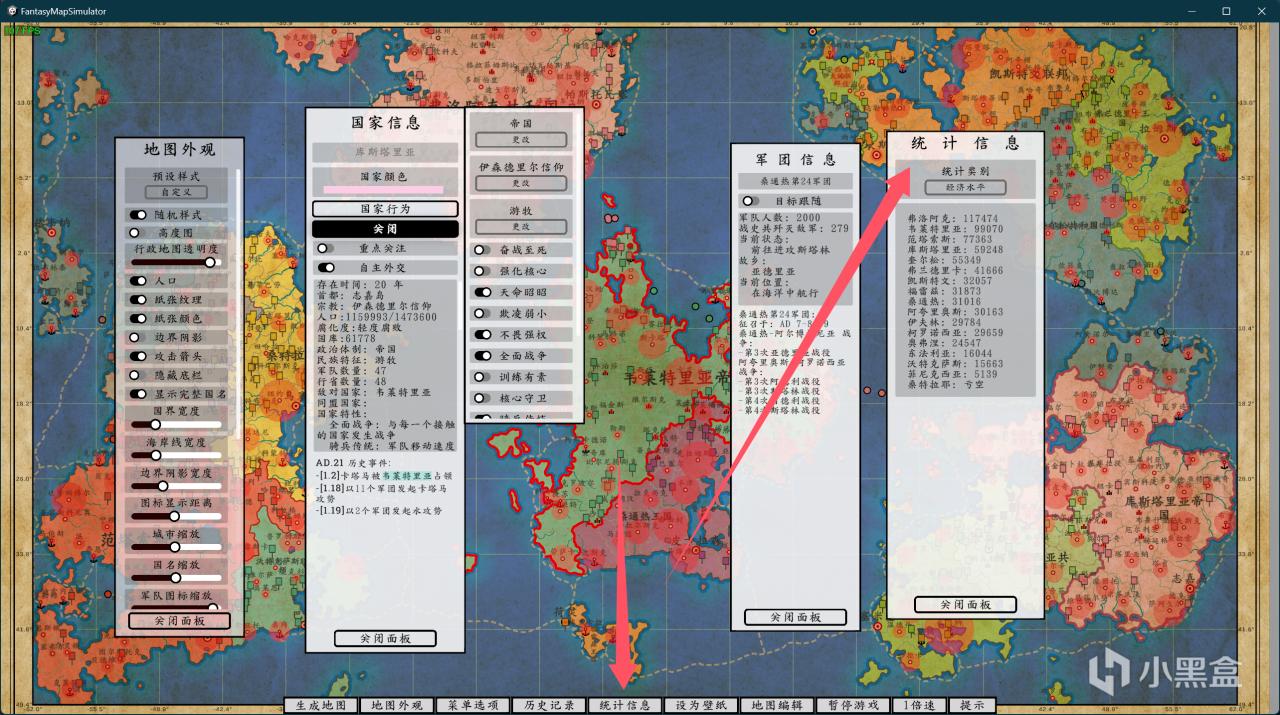Enable the 奋战至死 trait switch
This screenshot has width=1280, height=715.
[x=482, y=250]
